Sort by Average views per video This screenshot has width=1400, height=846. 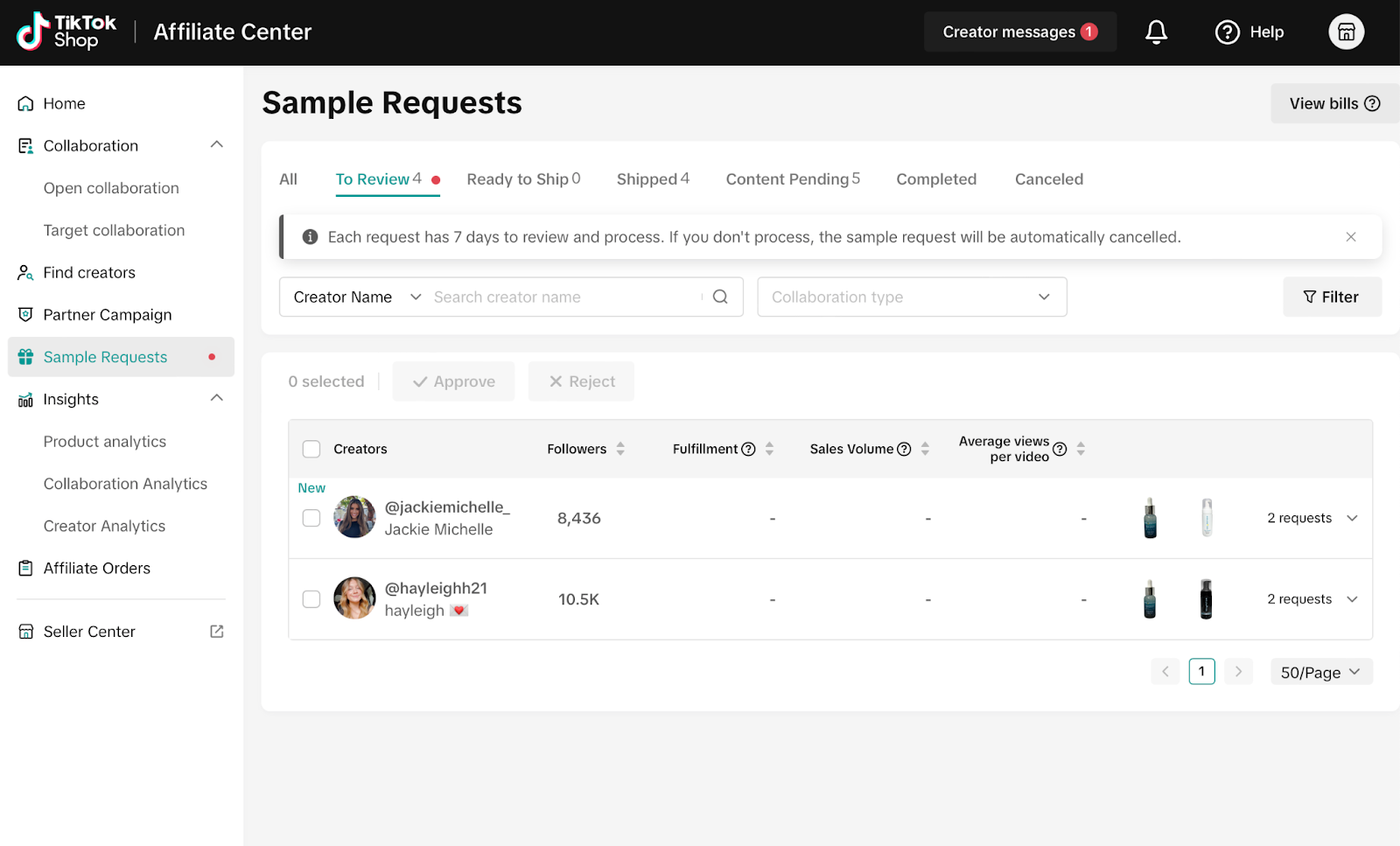coord(1081,449)
